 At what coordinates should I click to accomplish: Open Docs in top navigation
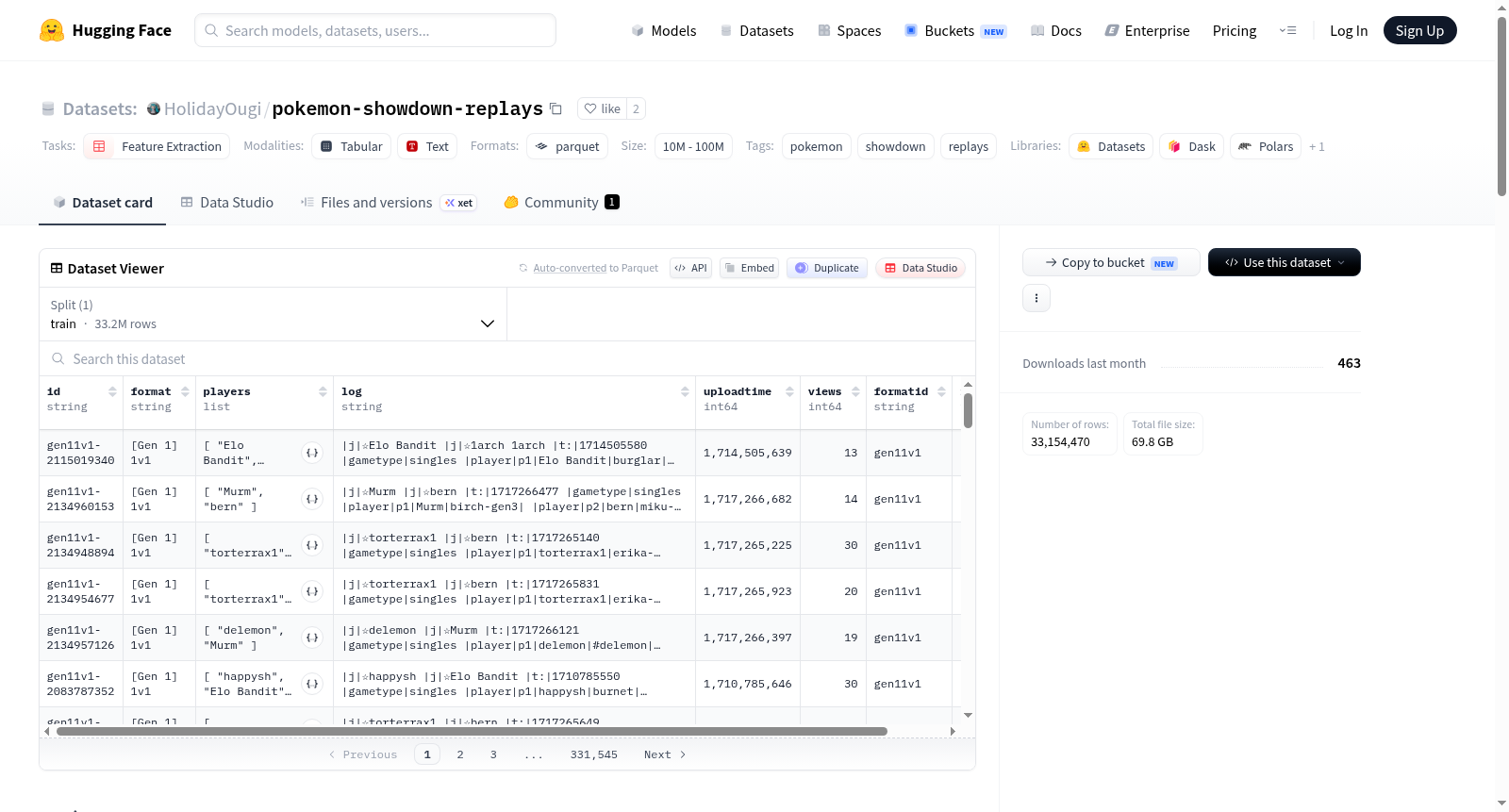1056,30
